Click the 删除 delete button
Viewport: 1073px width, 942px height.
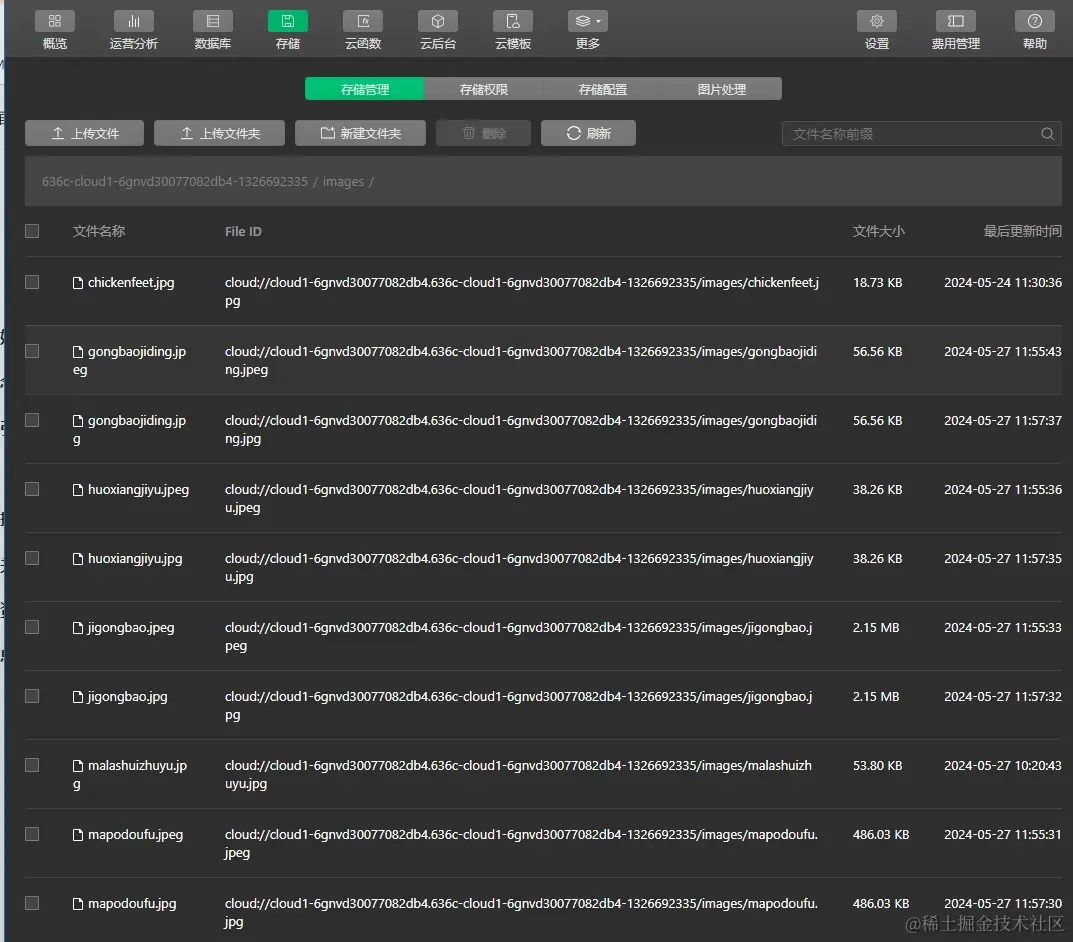tap(484, 133)
